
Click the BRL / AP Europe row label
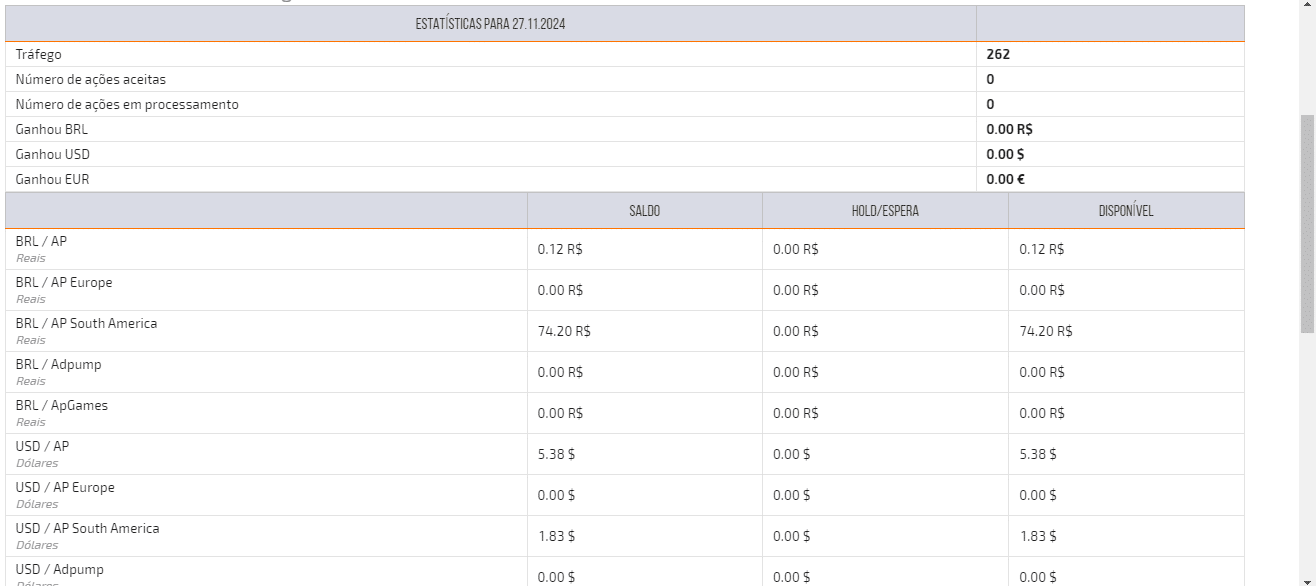64,283
